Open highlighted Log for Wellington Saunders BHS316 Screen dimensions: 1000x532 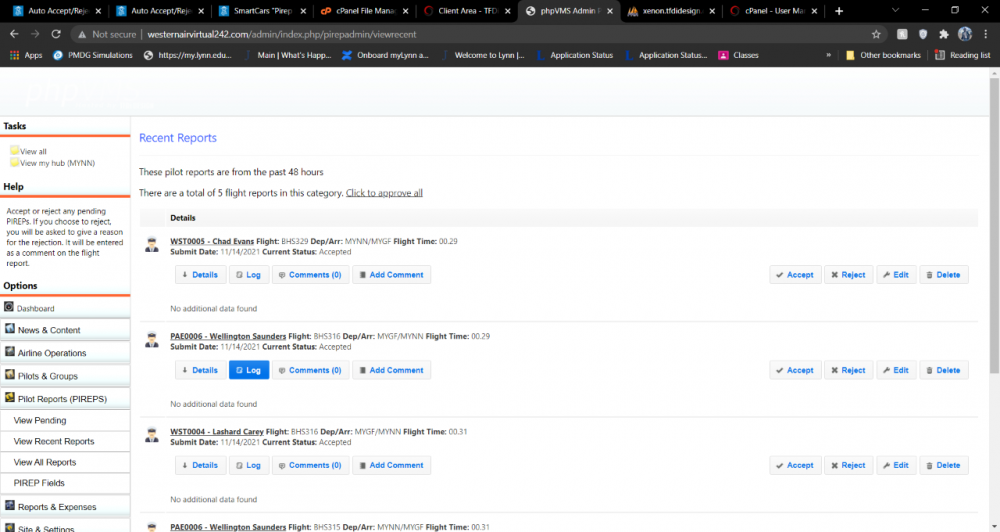[x=249, y=370]
